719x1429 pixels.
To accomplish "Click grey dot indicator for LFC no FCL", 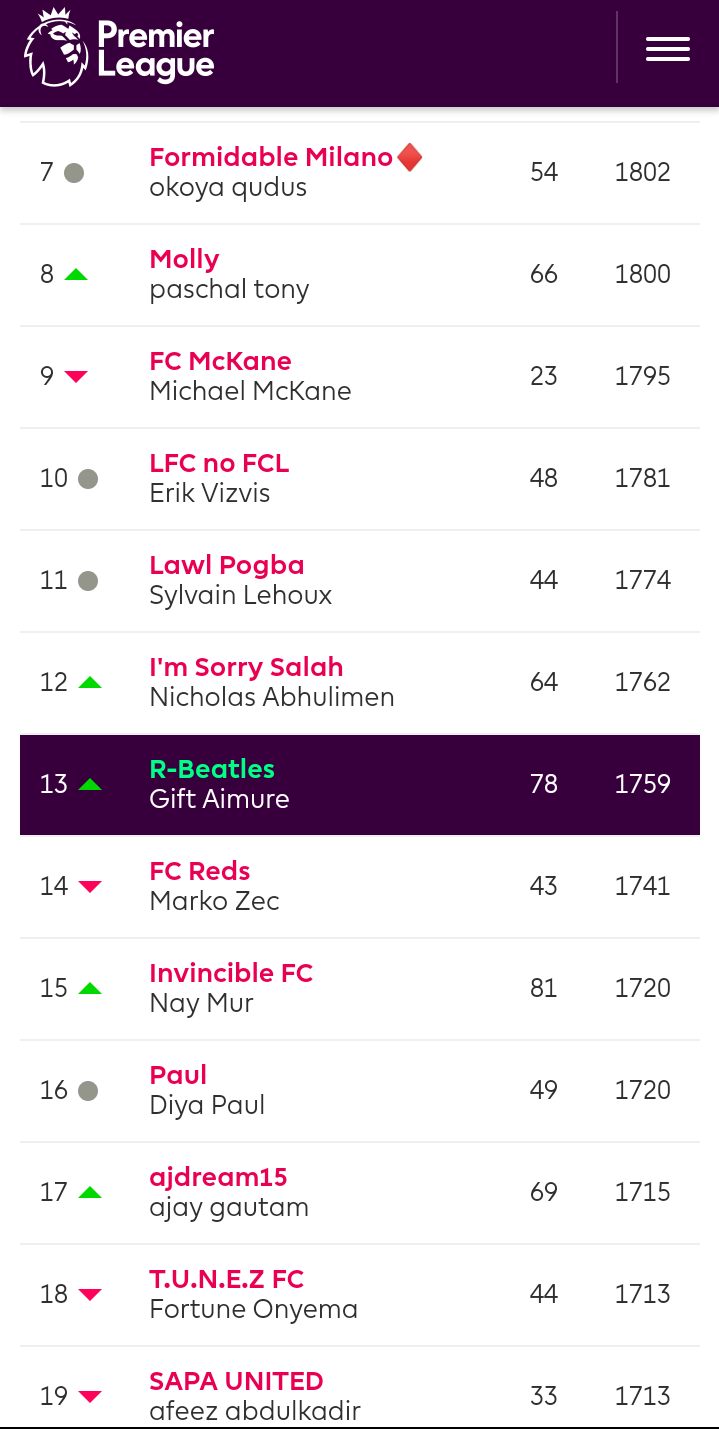I will [x=88, y=479].
